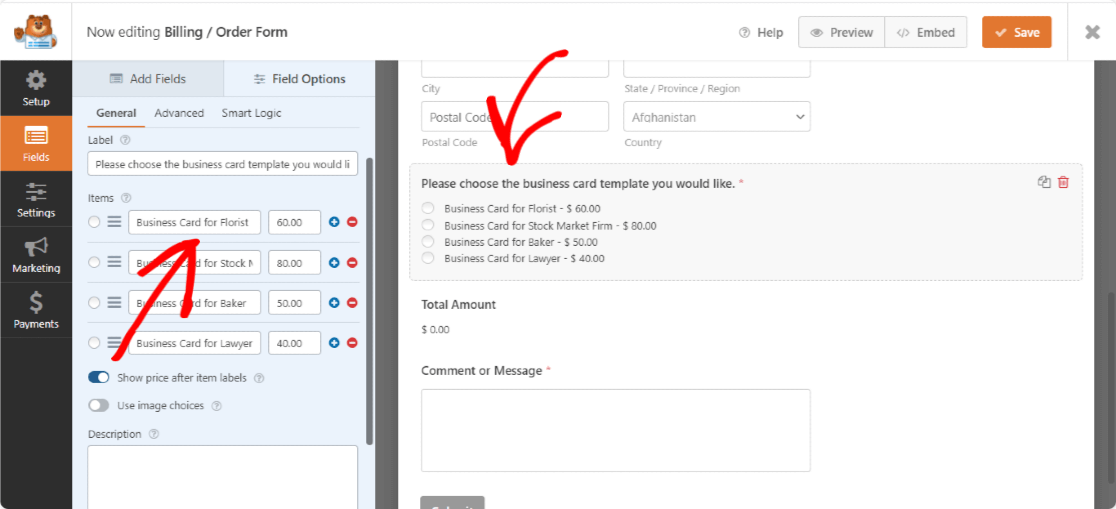The height and width of the screenshot is (509, 1116).
Task: Set Lawyer item as default choice
Action: point(94,343)
